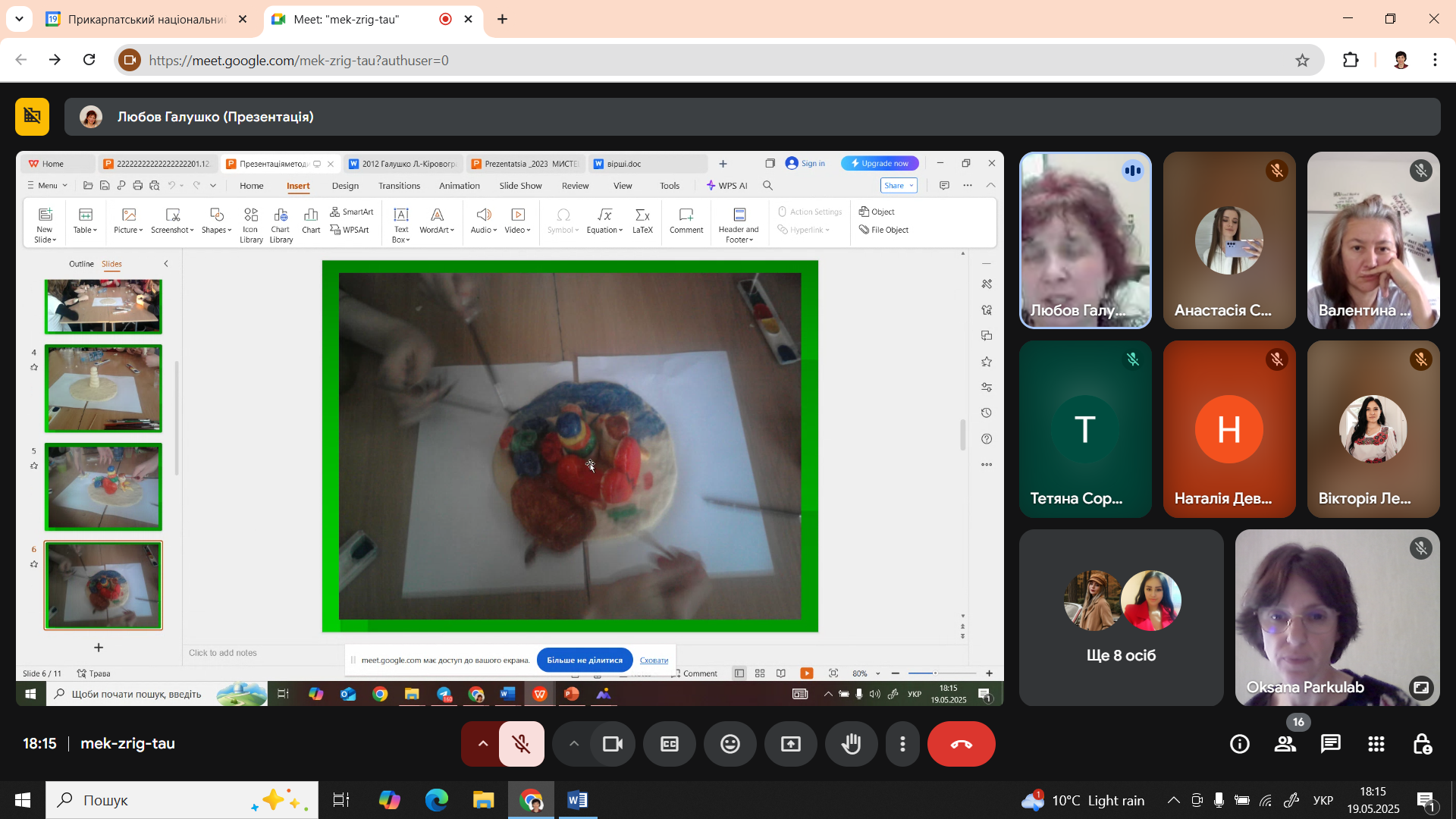The image size is (1456, 819).
Task: Open File Explorer from taskbar
Action: coord(483,800)
